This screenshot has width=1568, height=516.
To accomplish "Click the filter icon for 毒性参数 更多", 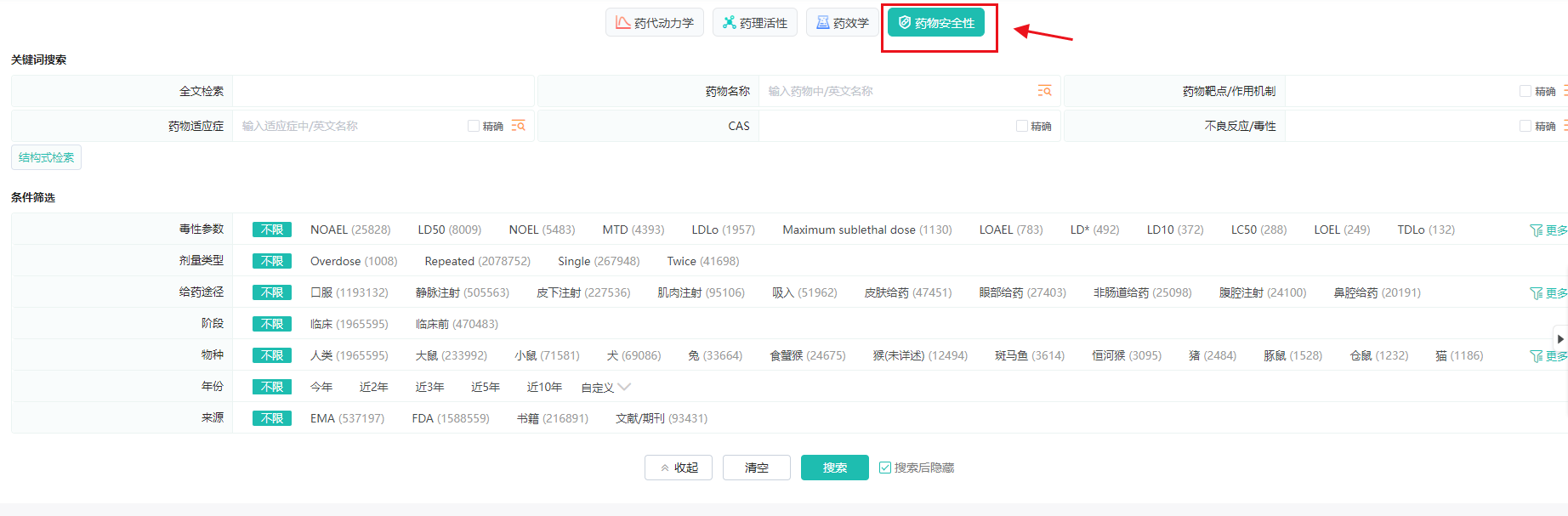I will (x=1536, y=230).
